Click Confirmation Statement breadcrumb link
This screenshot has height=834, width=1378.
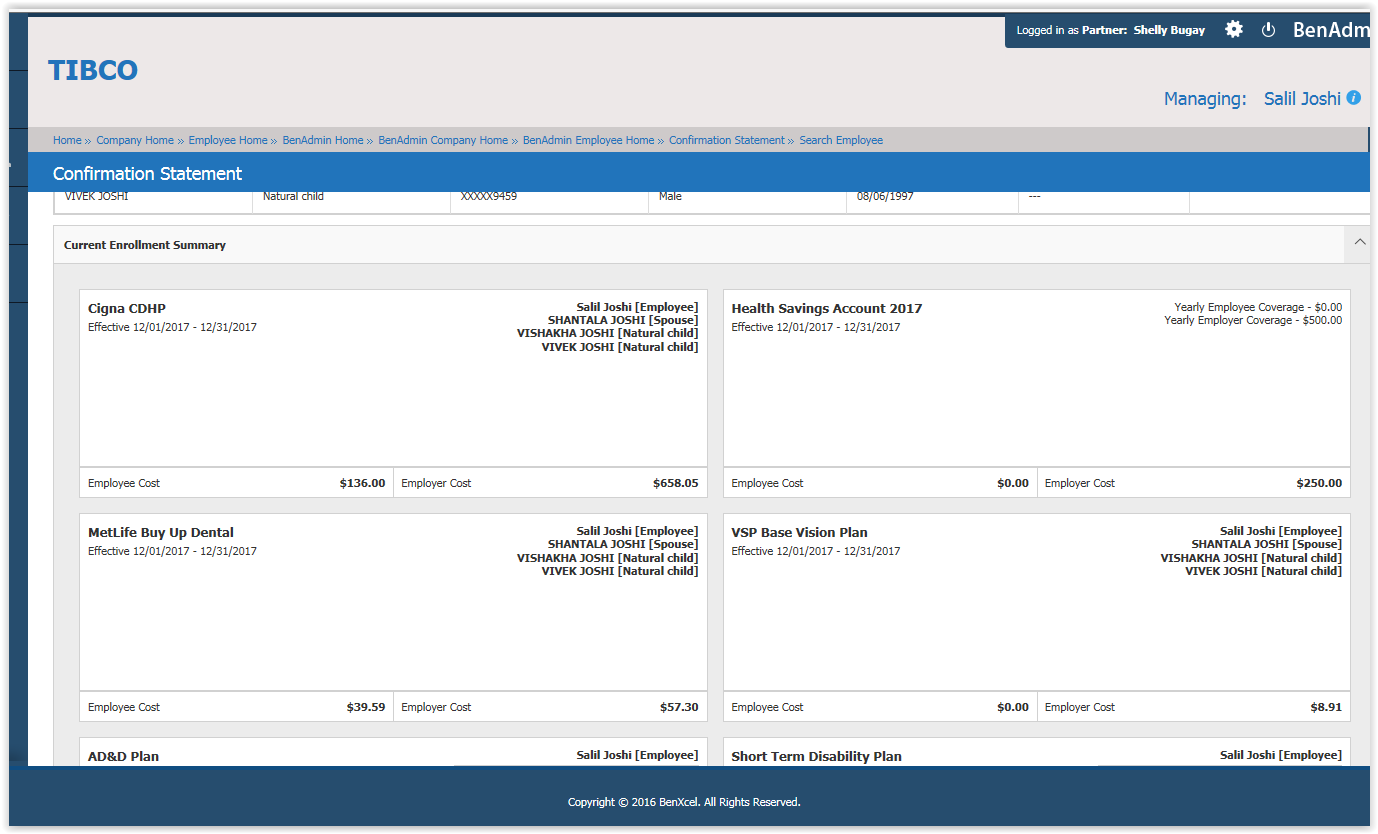[x=727, y=140]
